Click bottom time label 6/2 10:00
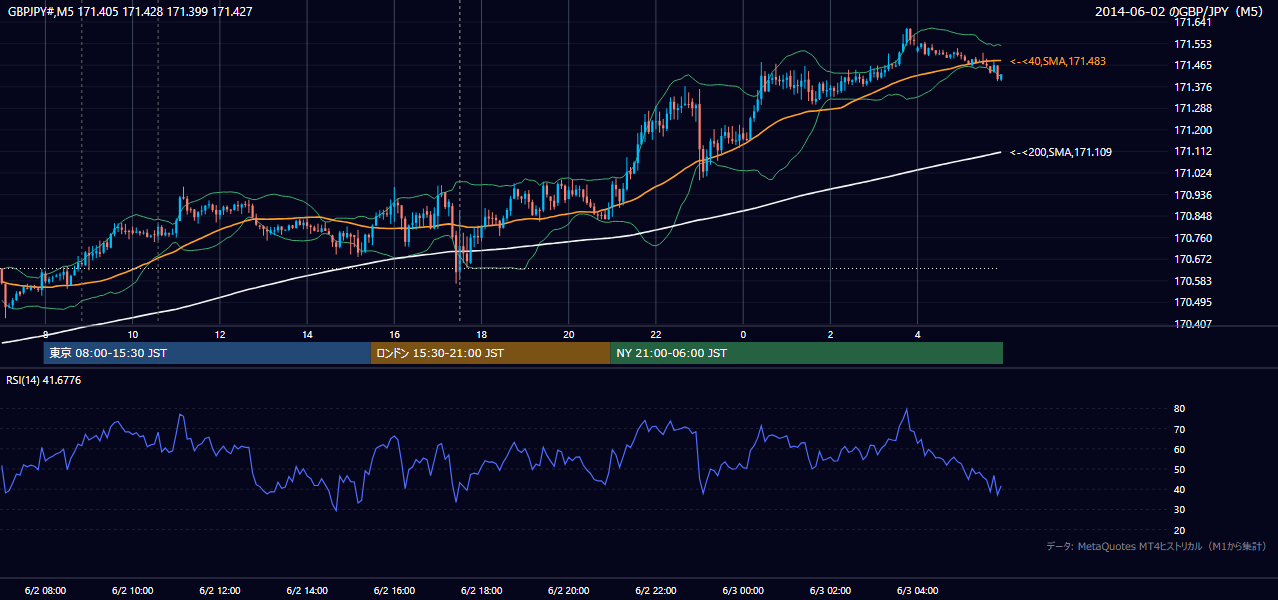Image resolution: width=1278 pixels, height=600 pixels. tap(133, 591)
